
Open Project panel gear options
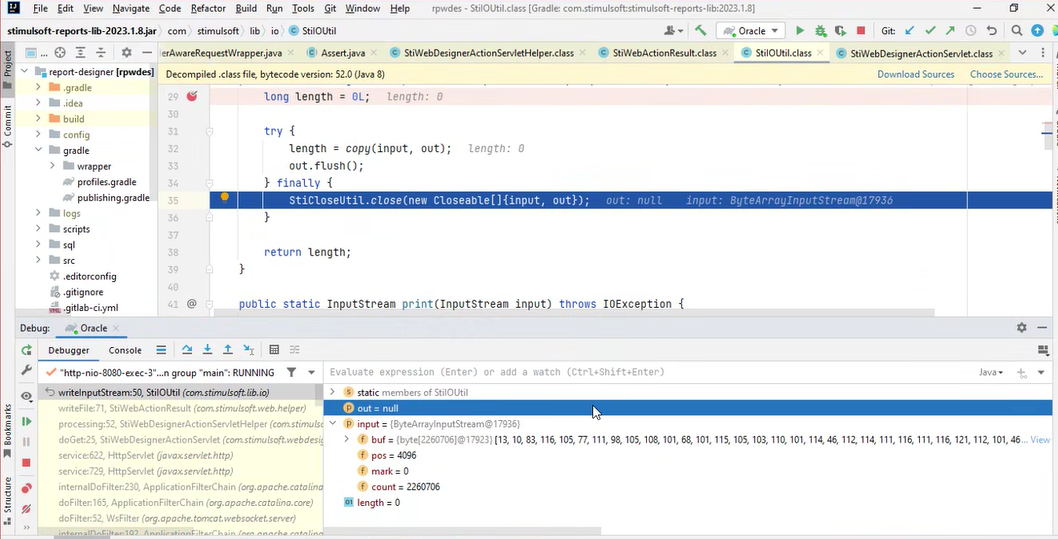pyautogui.click(x=126, y=53)
